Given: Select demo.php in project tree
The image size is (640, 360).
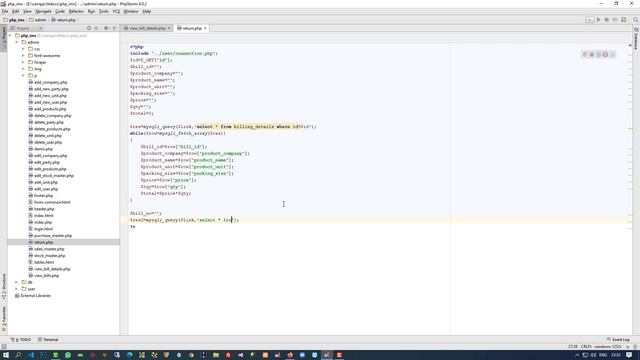Looking at the screenshot, I should (x=40, y=149).
